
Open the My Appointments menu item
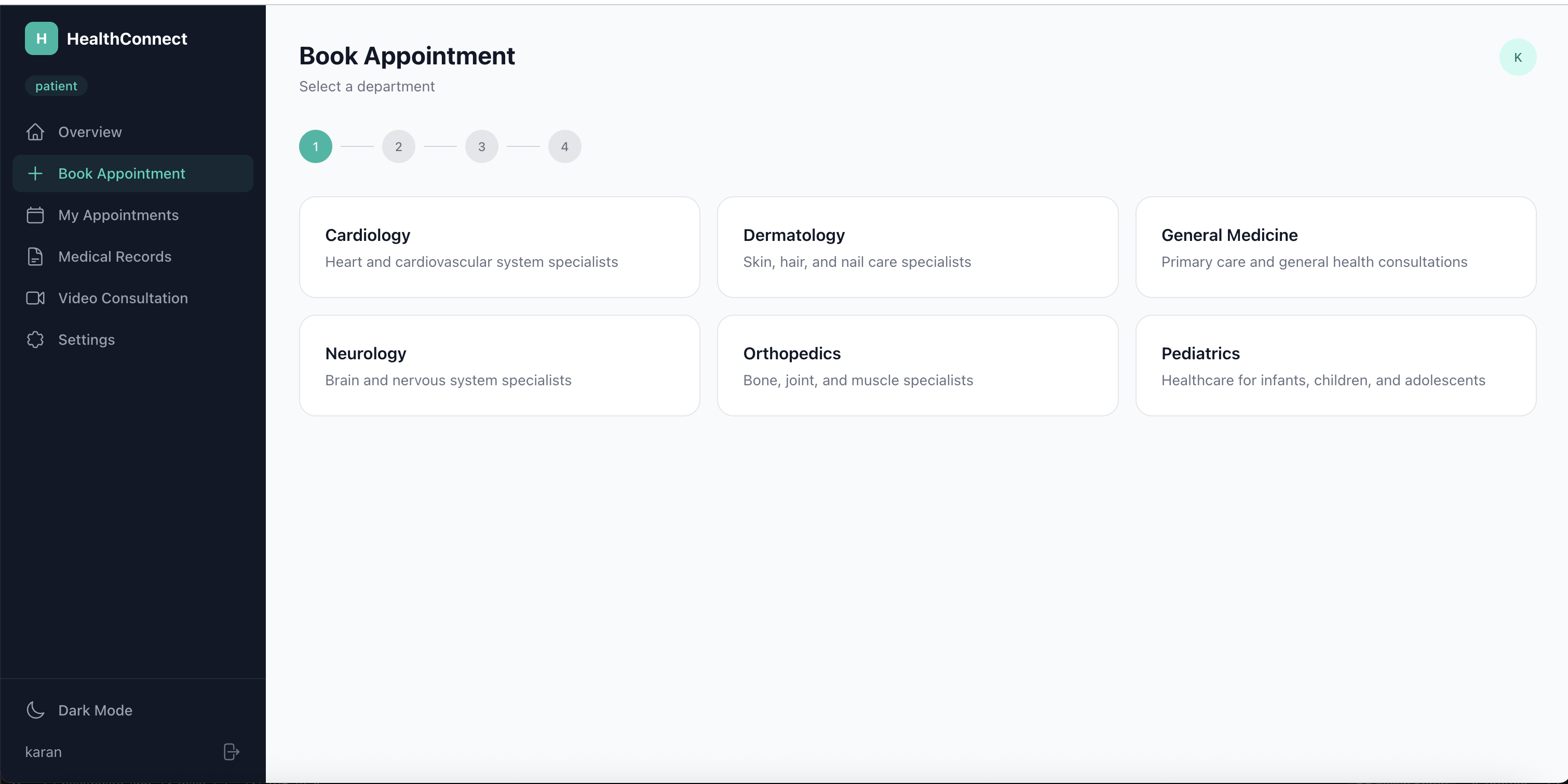118,215
